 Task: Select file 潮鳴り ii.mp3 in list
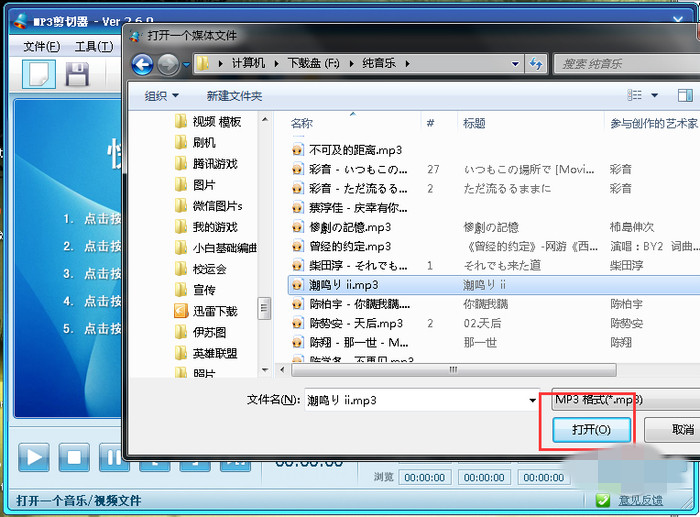click(494, 285)
